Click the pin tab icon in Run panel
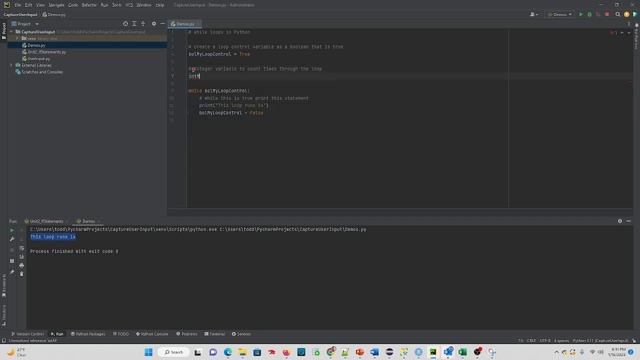Image resolution: width=640 pixels, height=360 pixels. (x=12, y=272)
